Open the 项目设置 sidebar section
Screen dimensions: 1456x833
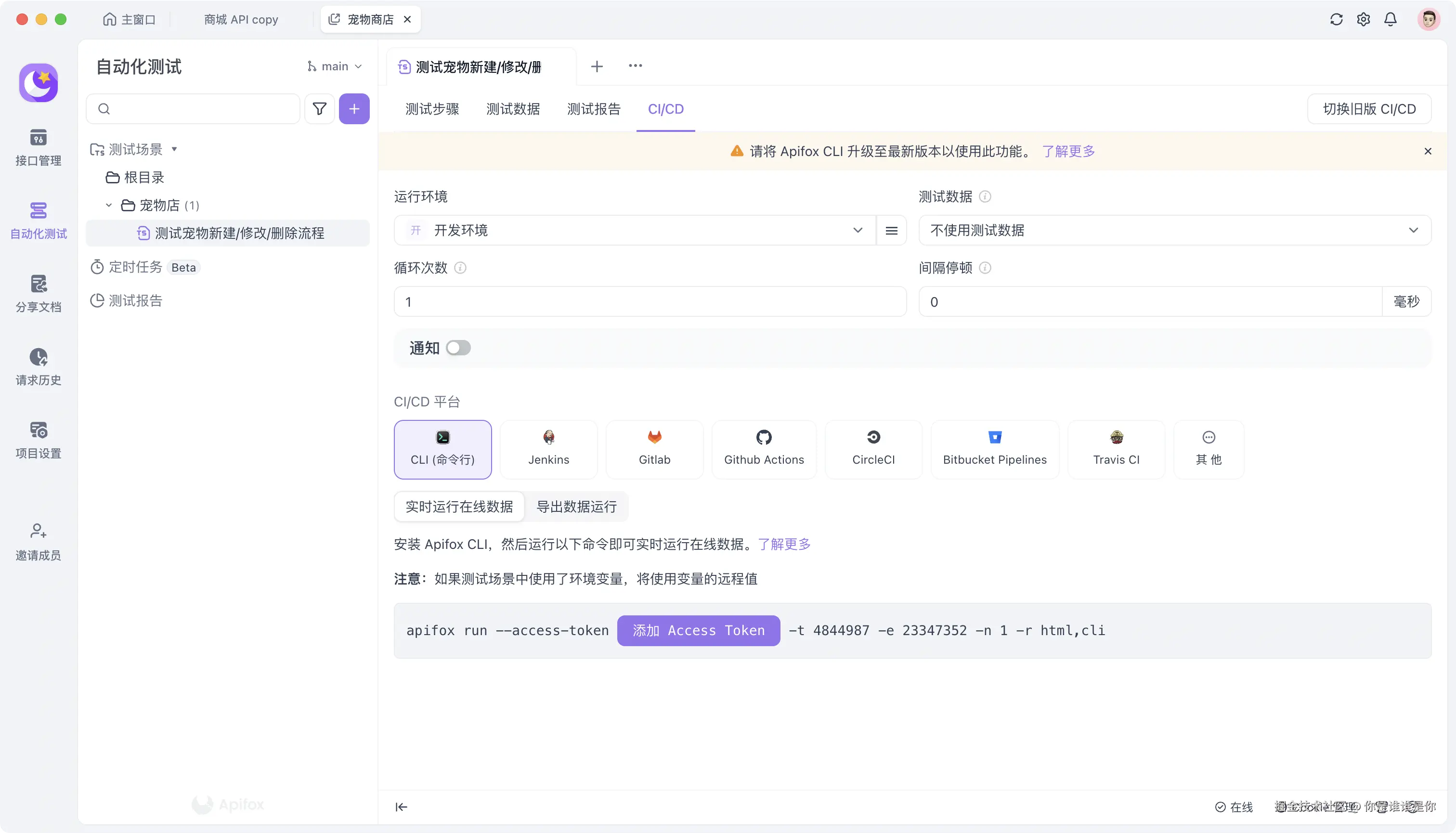pyautogui.click(x=38, y=440)
